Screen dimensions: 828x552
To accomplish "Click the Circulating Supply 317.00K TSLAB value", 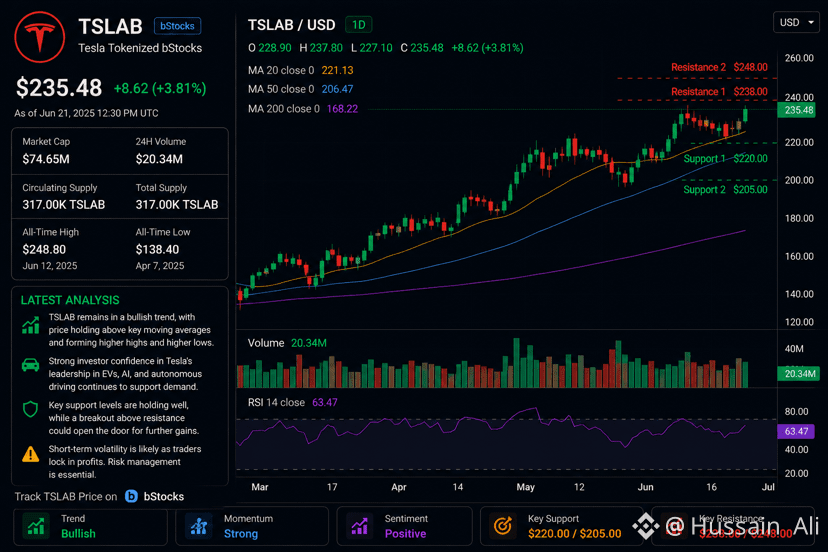I will click(x=63, y=204).
